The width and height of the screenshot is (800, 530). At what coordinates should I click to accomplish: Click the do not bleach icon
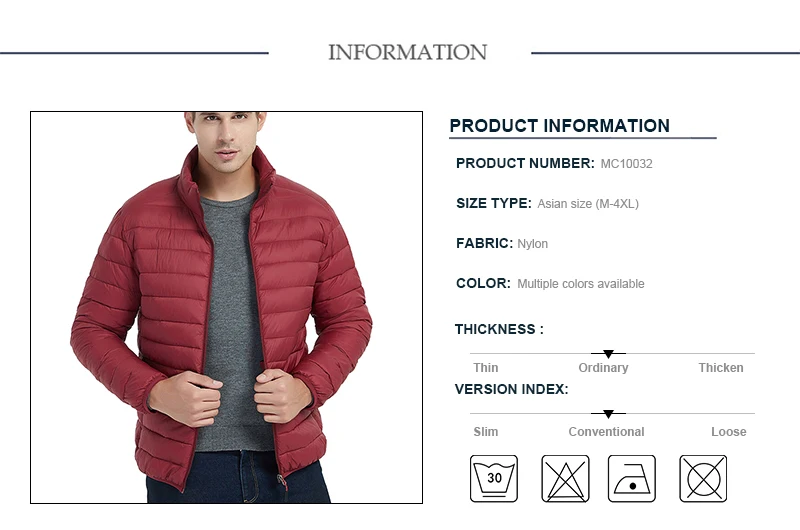(565, 478)
